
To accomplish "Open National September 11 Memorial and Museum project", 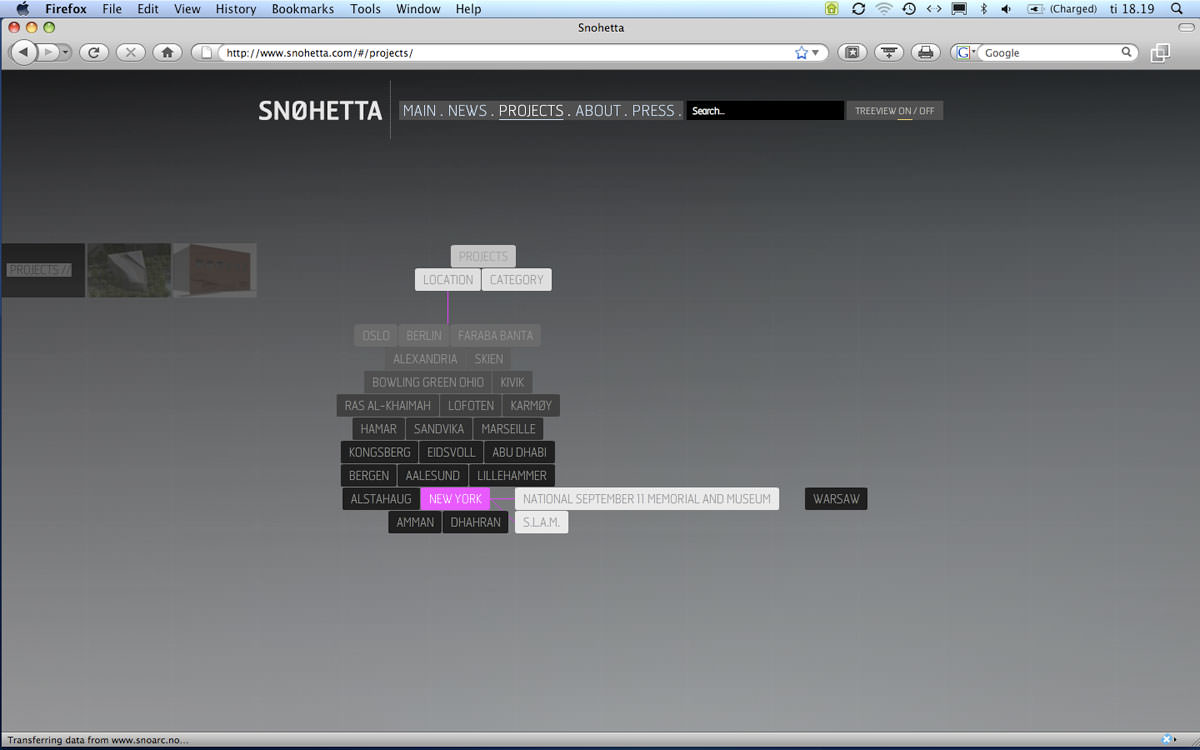I will (x=647, y=499).
